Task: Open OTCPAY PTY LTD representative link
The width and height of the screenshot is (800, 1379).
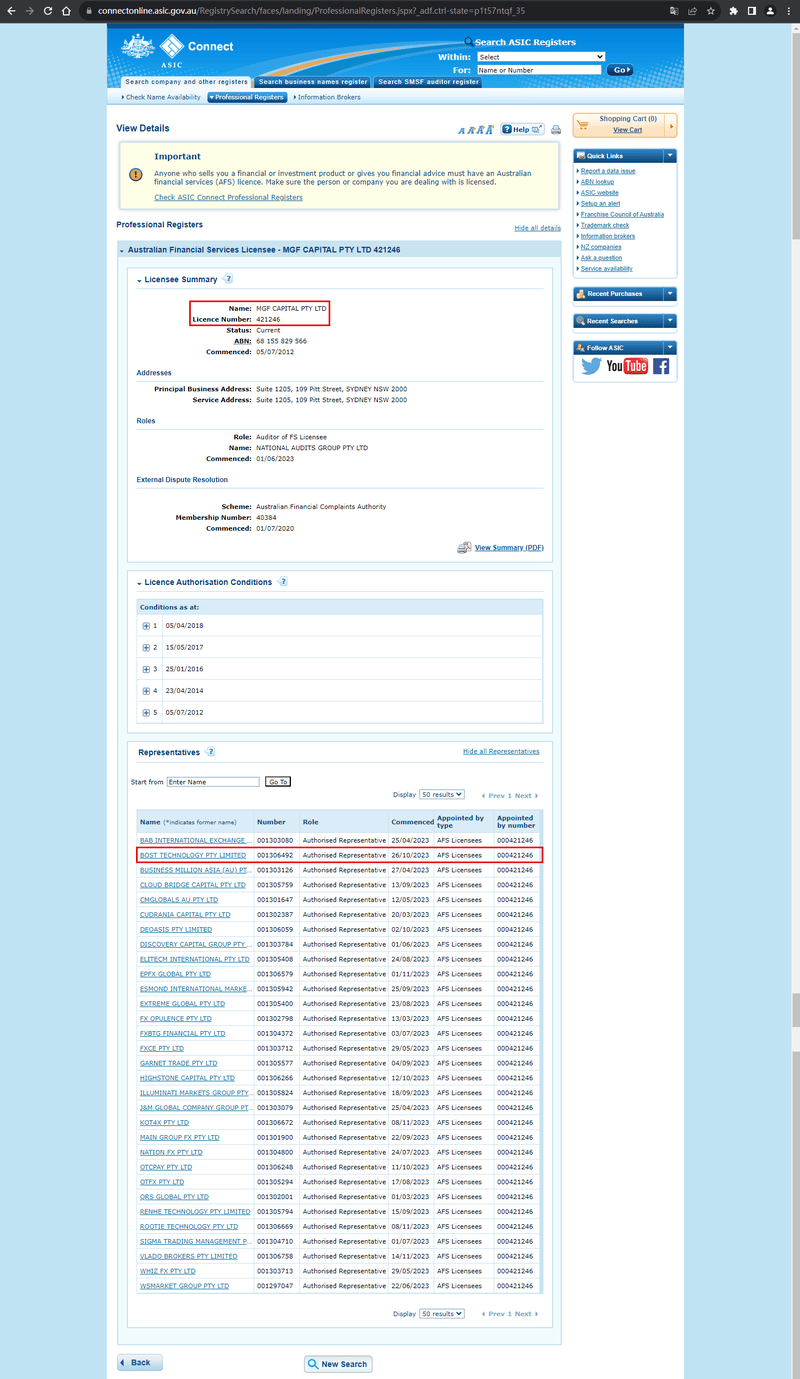Action: point(166,1167)
